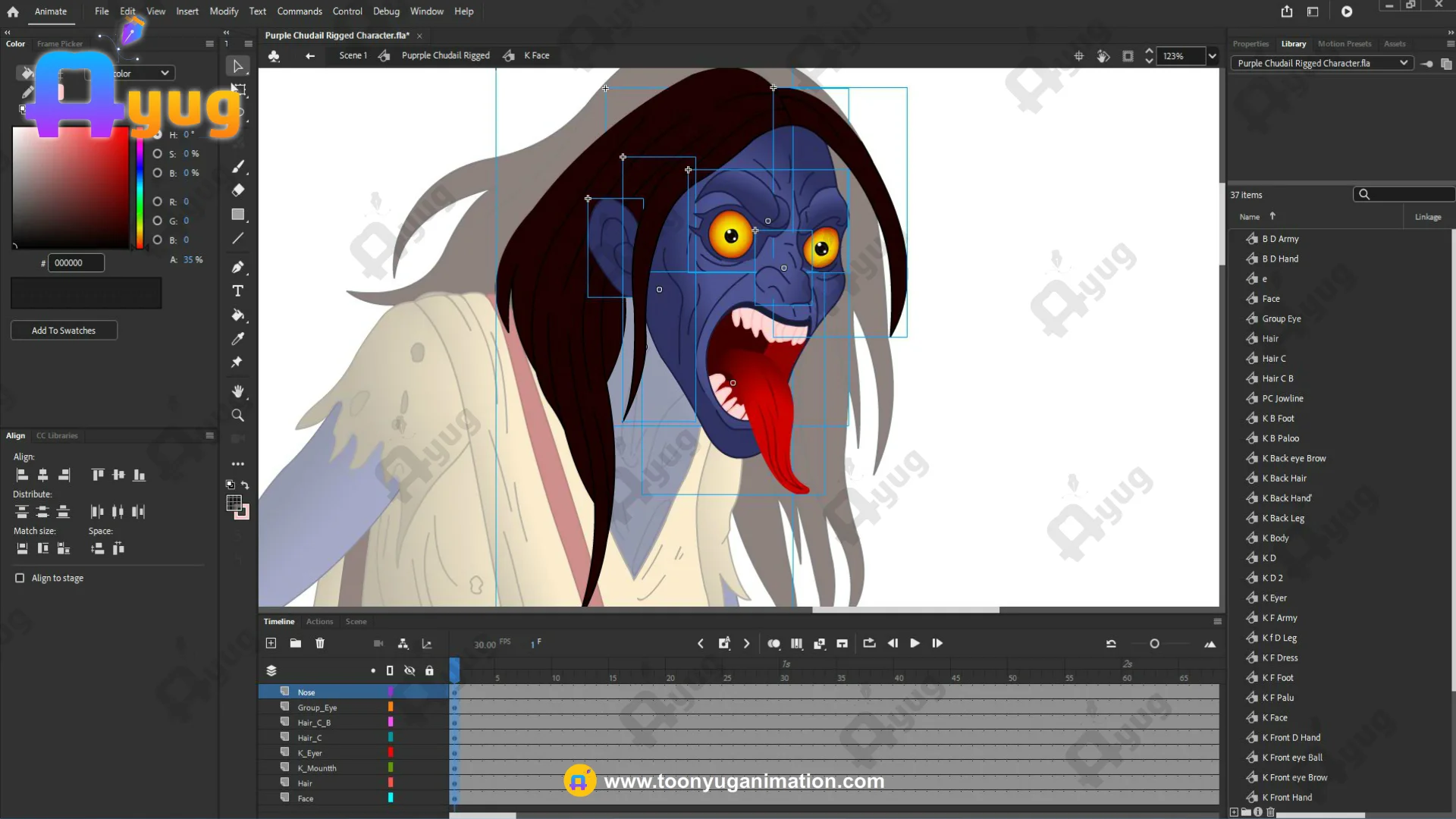
Task: Select the Zoom magnifier tool
Action: pyautogui.click(x=237, y=416)
